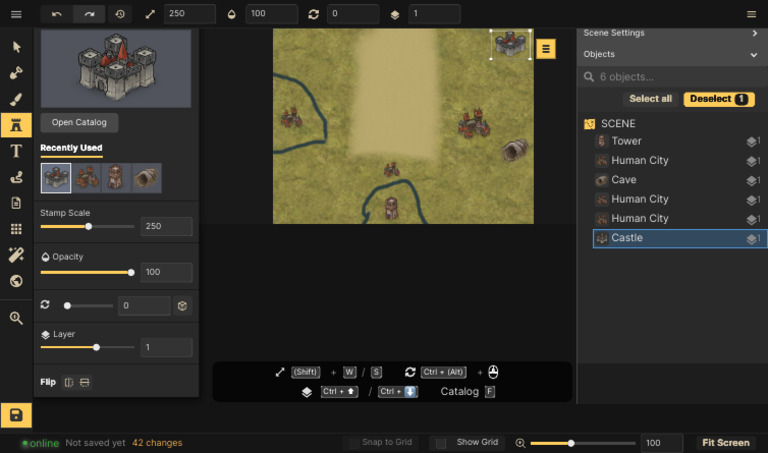
Task: Click the zoom percentage field
Action: coord(662,443)
